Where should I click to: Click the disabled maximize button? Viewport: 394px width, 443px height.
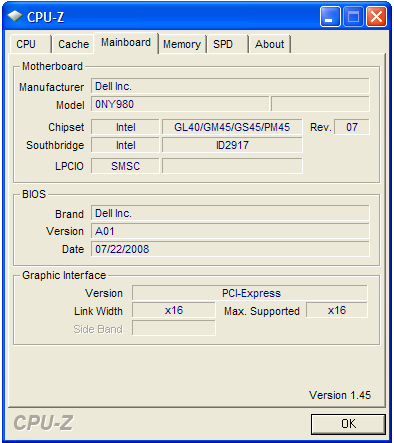(x=353, y=16)
